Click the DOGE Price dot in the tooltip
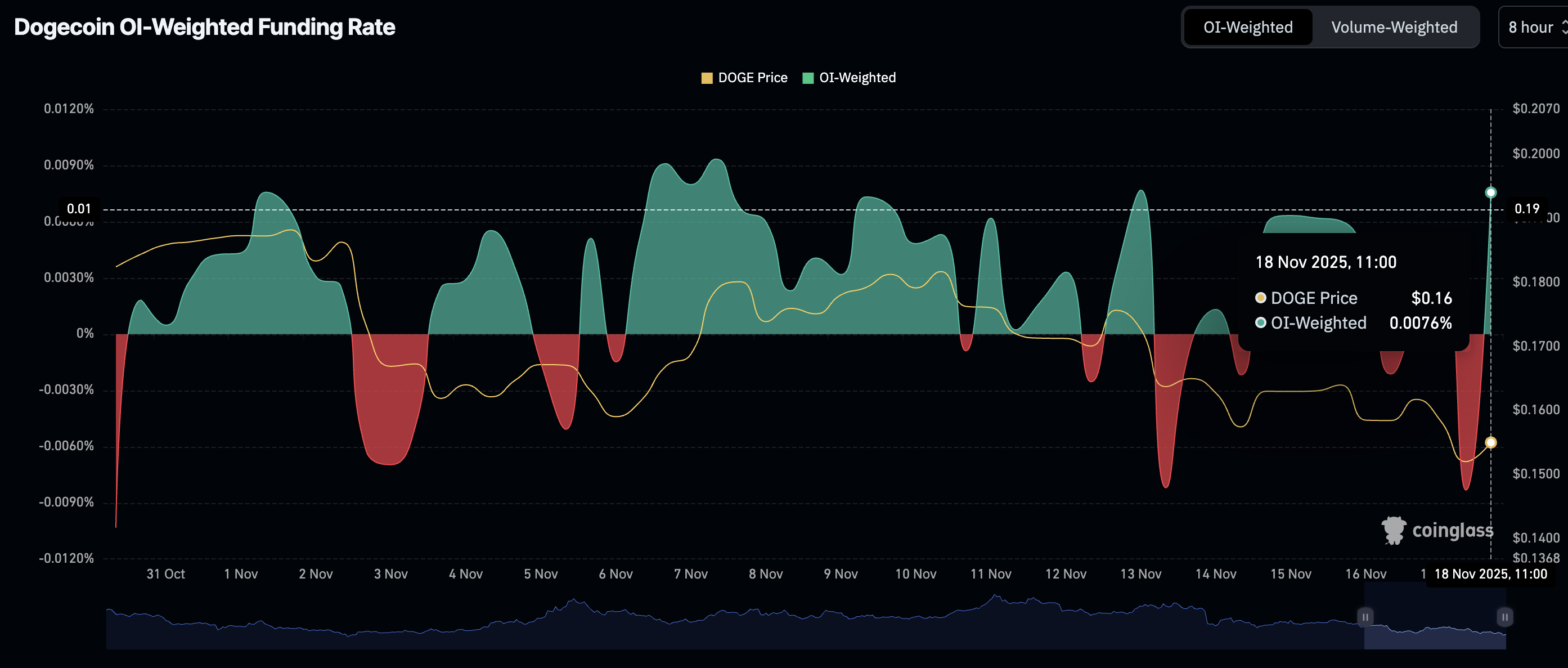This screenshot has height=668, width=1568. coord(1261,298)
